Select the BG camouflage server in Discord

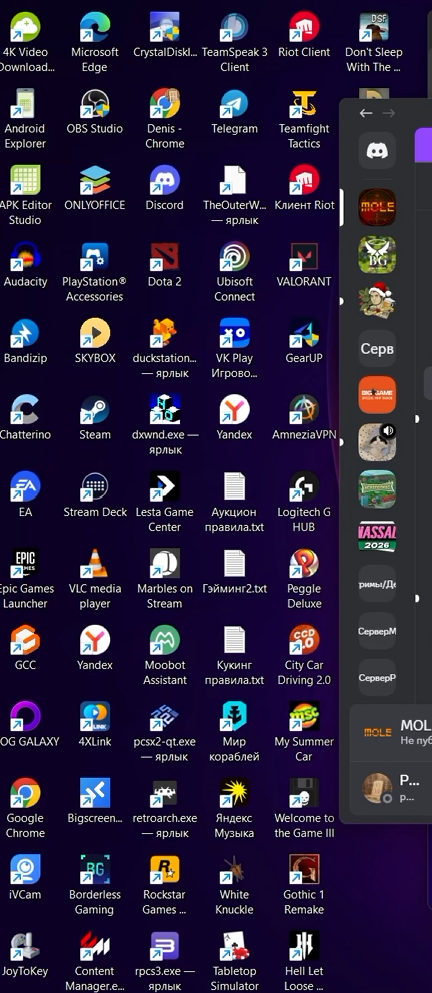point(377,255)
